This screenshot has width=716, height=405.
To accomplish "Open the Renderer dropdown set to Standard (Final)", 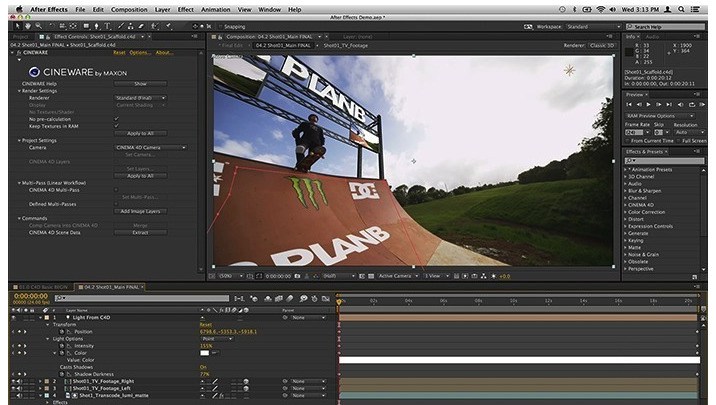I will tap(140, 98).
